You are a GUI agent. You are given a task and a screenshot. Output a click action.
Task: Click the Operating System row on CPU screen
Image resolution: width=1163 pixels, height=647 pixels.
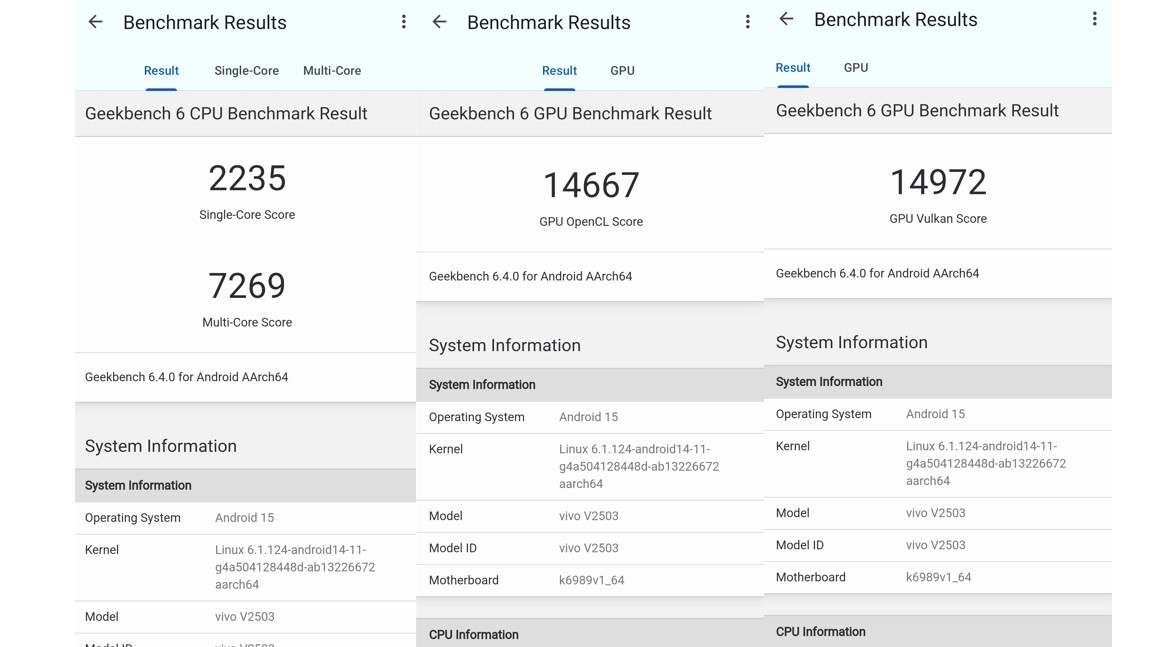(x=246, y=518)
